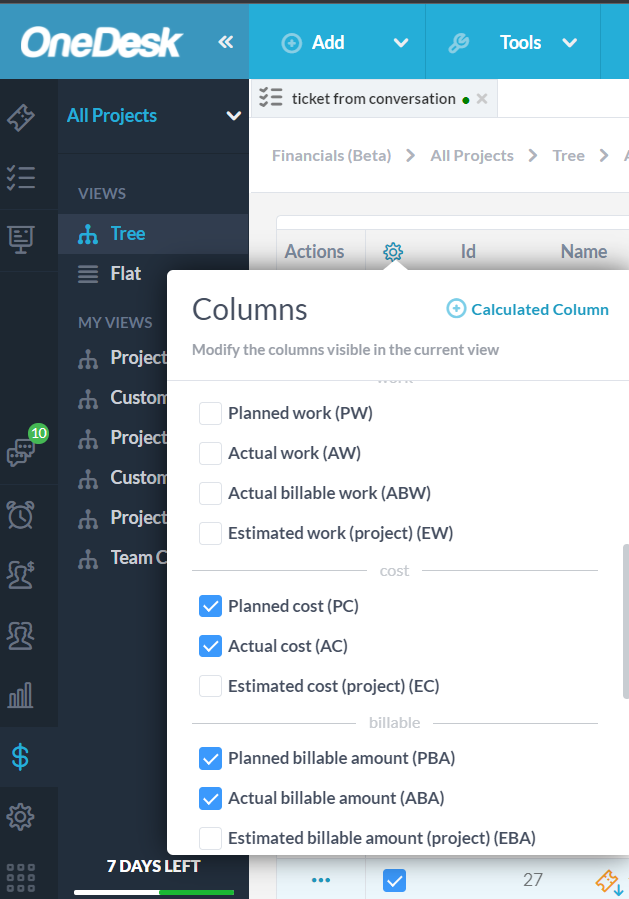Open the apps grid at the sidebar bottom
The image size is (629, 899).
(x=20, y=876)
